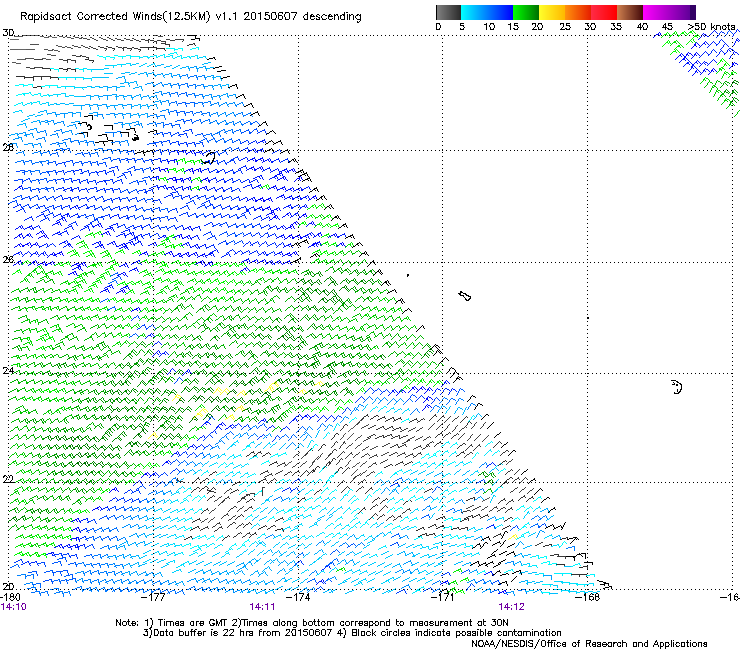The height and width of the screenshot is (650, 740).
Task: Click the red 30-35 knots color segment
Action: pyautogui.click(x=604, y=12)
